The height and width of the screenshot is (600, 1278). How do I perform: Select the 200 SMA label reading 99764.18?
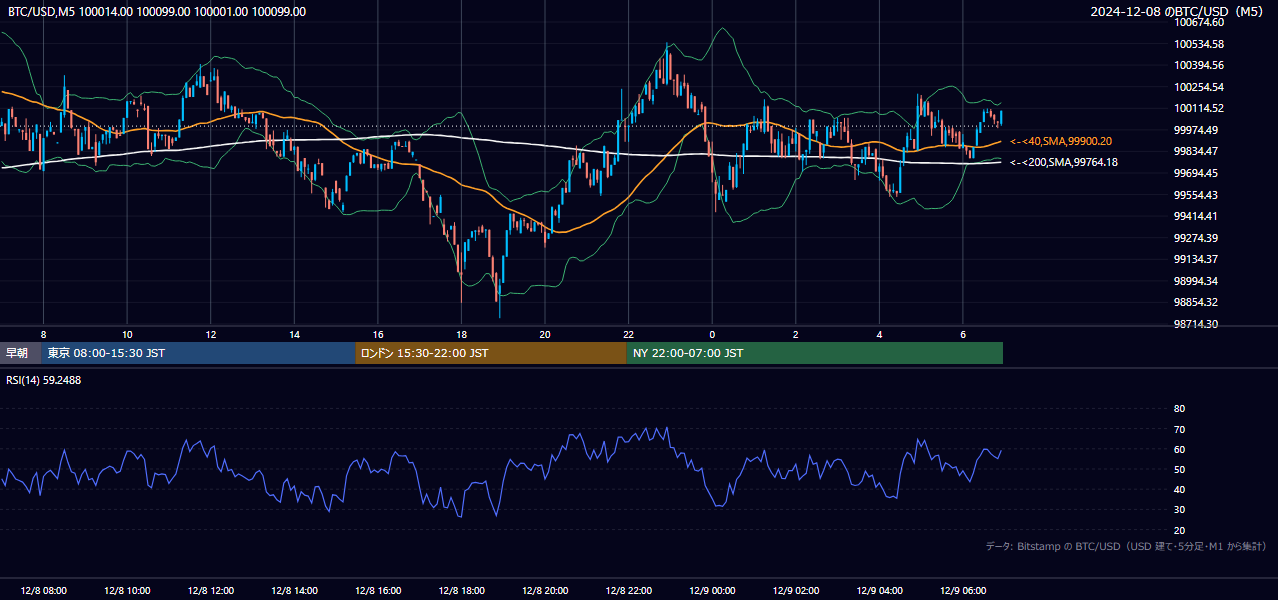point(1064,162)
